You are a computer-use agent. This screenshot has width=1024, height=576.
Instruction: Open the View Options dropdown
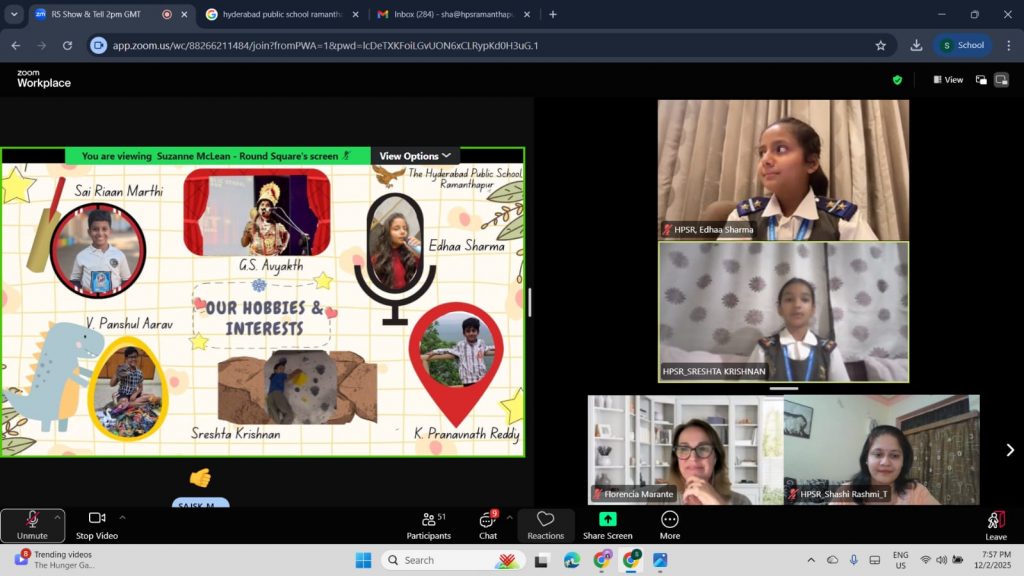click(x=415, y=156)
